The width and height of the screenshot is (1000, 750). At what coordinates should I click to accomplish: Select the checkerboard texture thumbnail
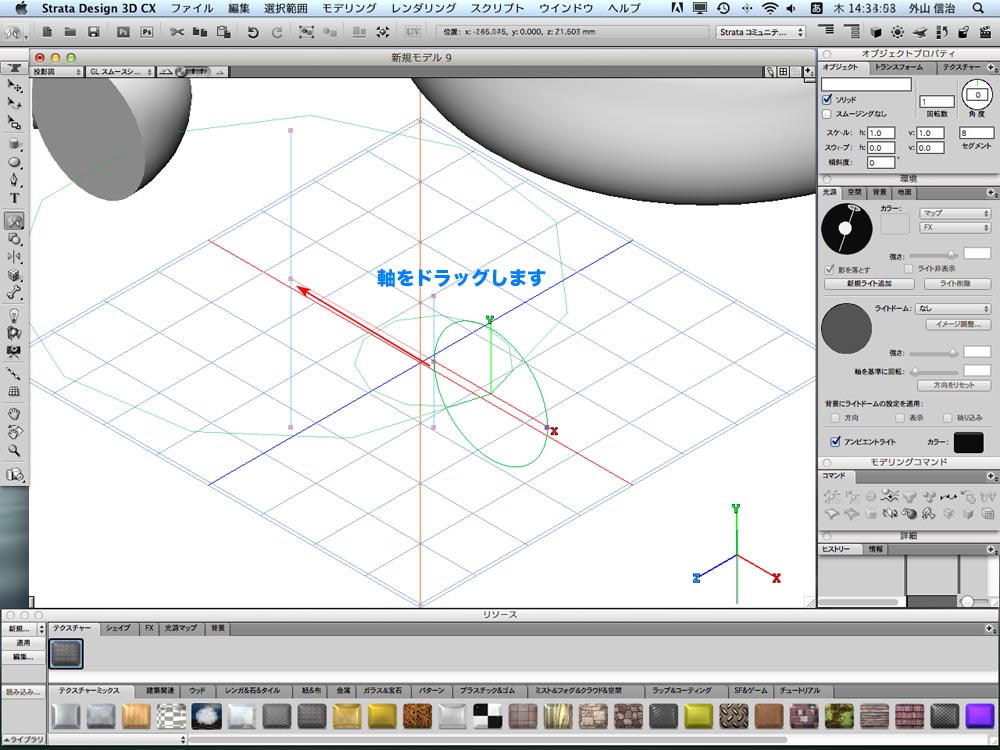coord(487,716)
